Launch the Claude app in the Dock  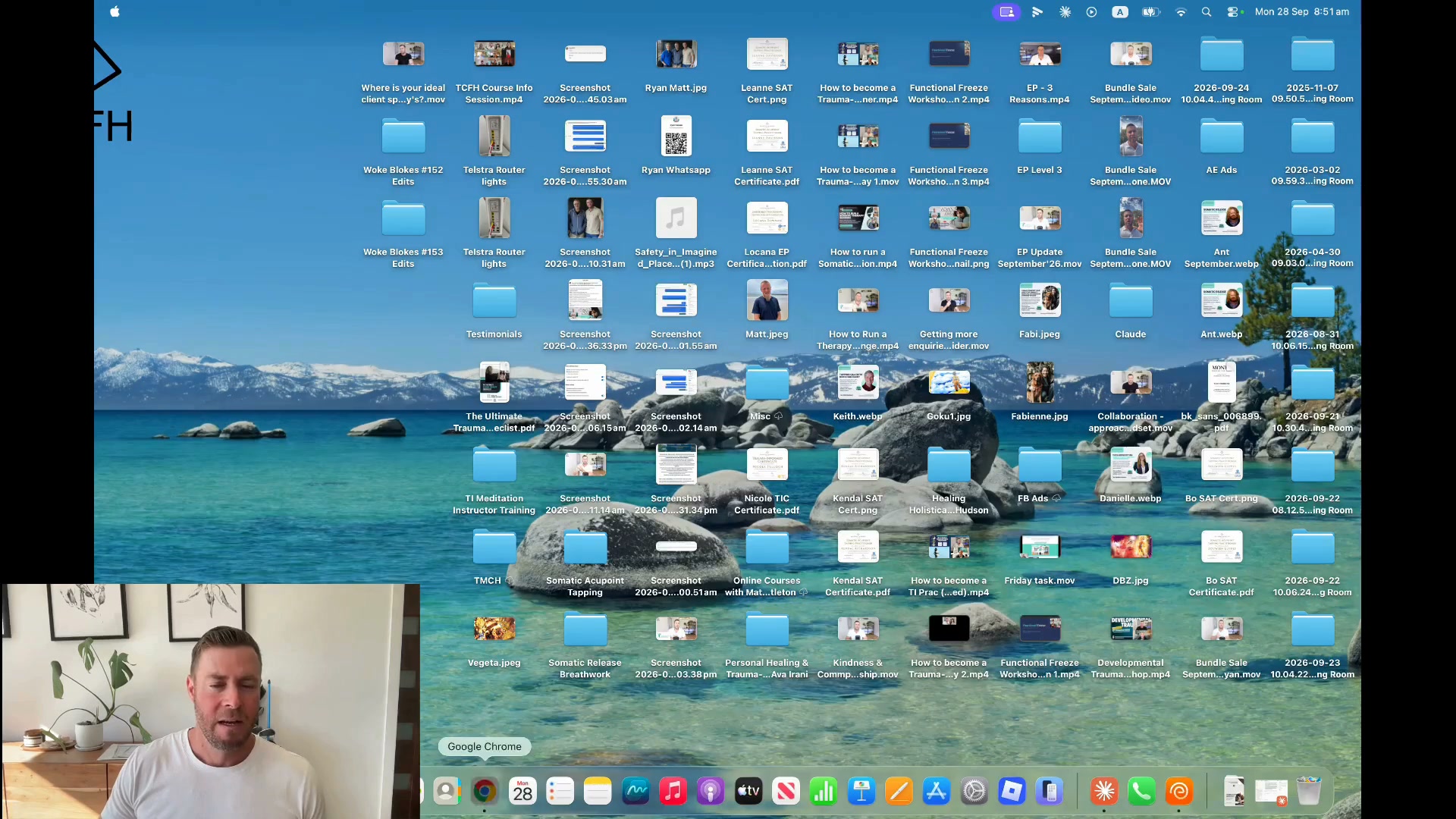1104,792
